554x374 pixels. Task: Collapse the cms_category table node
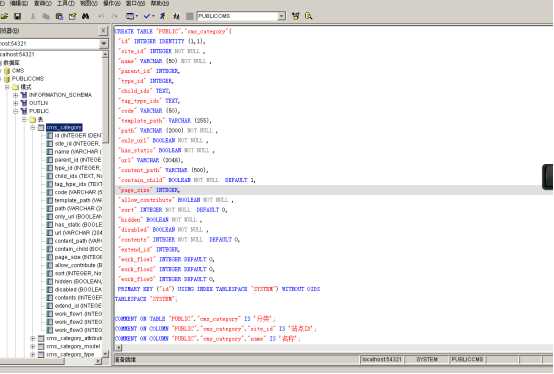tap(33, 127)
